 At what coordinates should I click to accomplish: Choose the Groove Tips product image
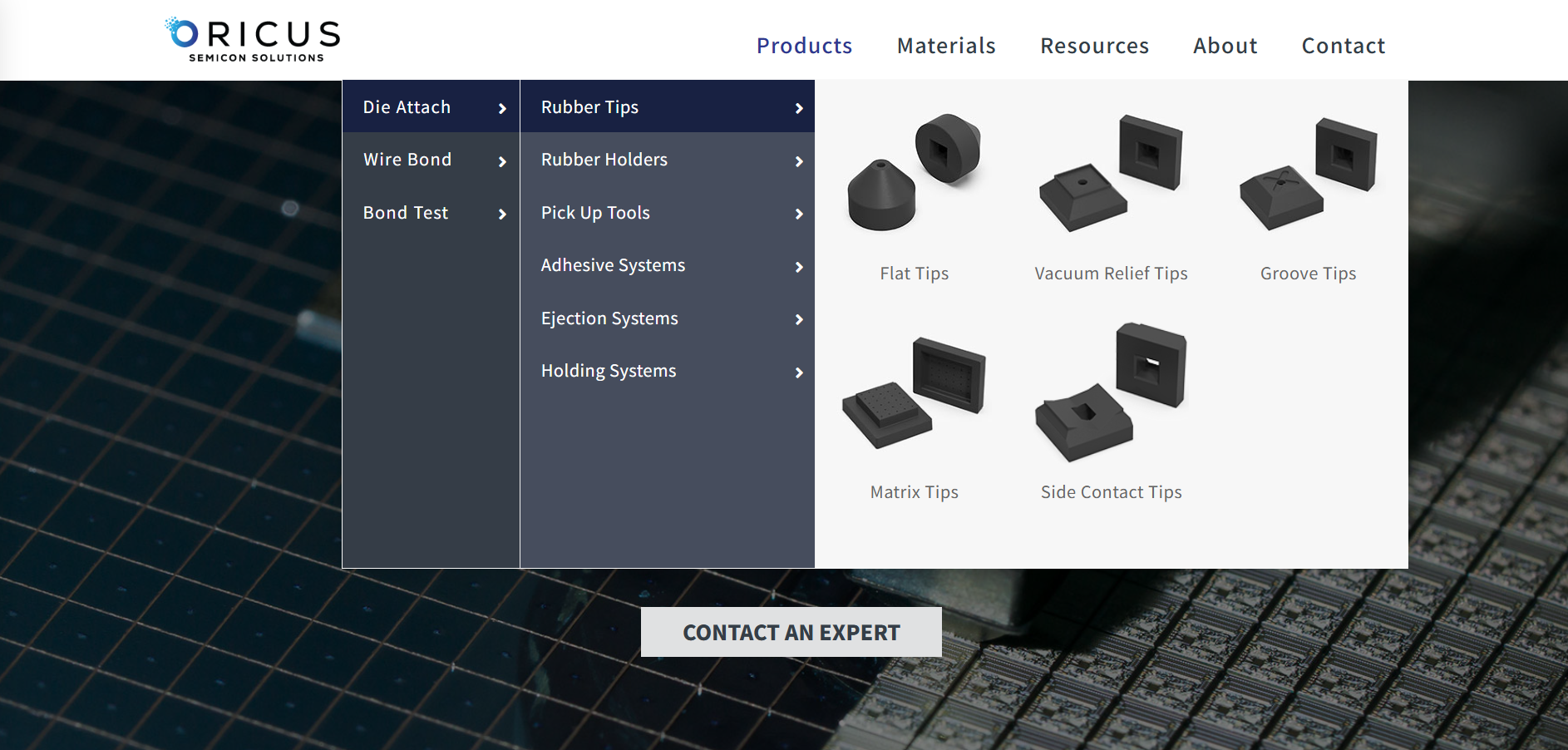click(1308, 172)
